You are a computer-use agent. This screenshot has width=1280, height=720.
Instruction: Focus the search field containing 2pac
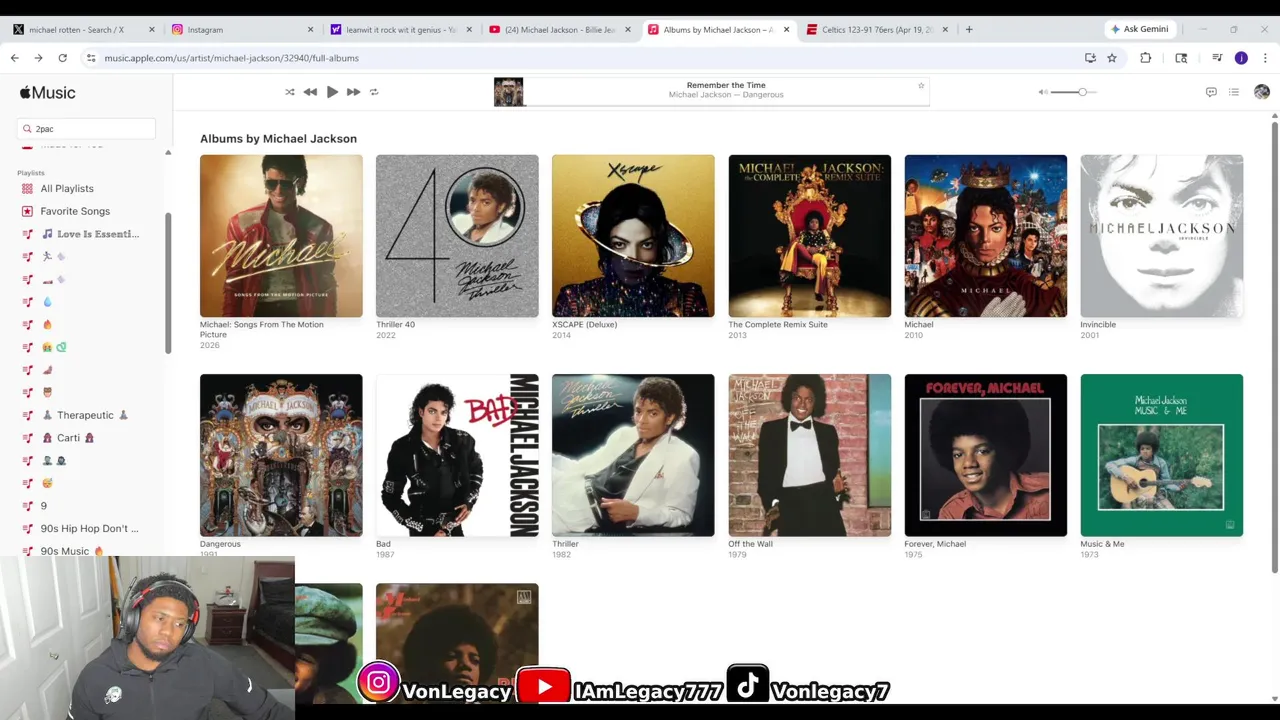[86, 129]
